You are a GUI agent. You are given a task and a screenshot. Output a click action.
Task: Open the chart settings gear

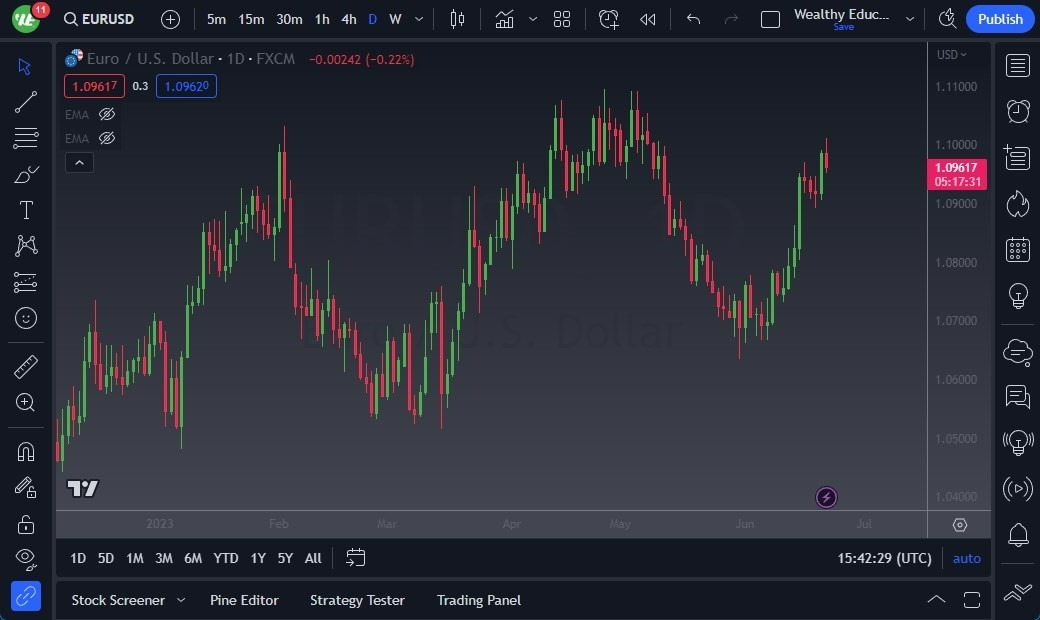(960, 524)
